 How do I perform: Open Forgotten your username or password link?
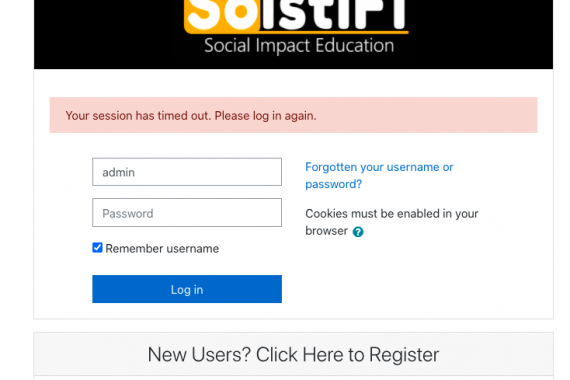point(379,175)
